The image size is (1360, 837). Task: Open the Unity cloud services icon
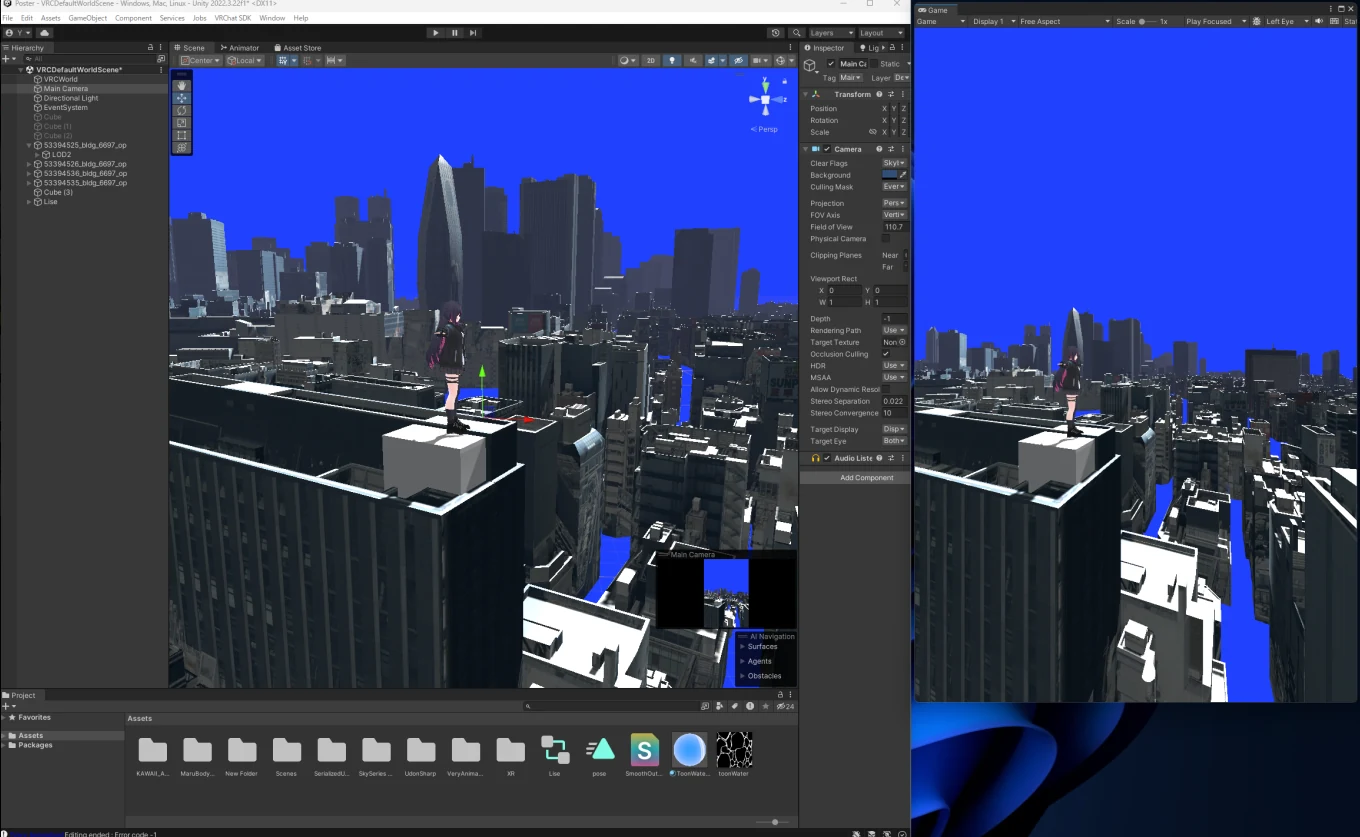44,33
